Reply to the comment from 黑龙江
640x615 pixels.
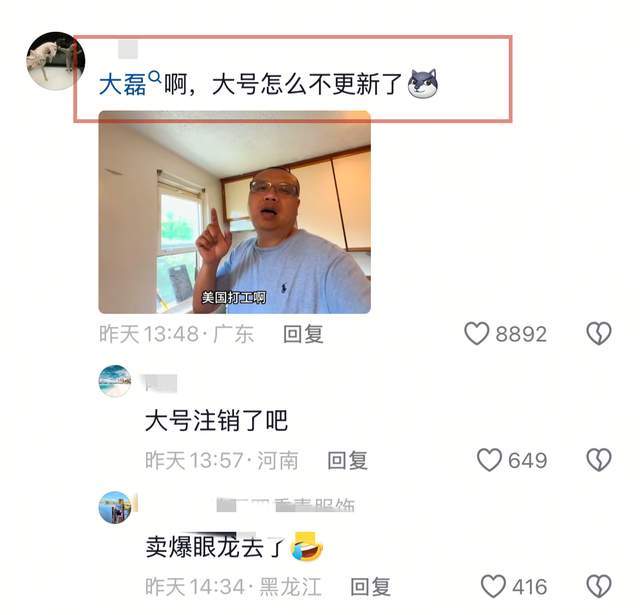coord(371,587)
